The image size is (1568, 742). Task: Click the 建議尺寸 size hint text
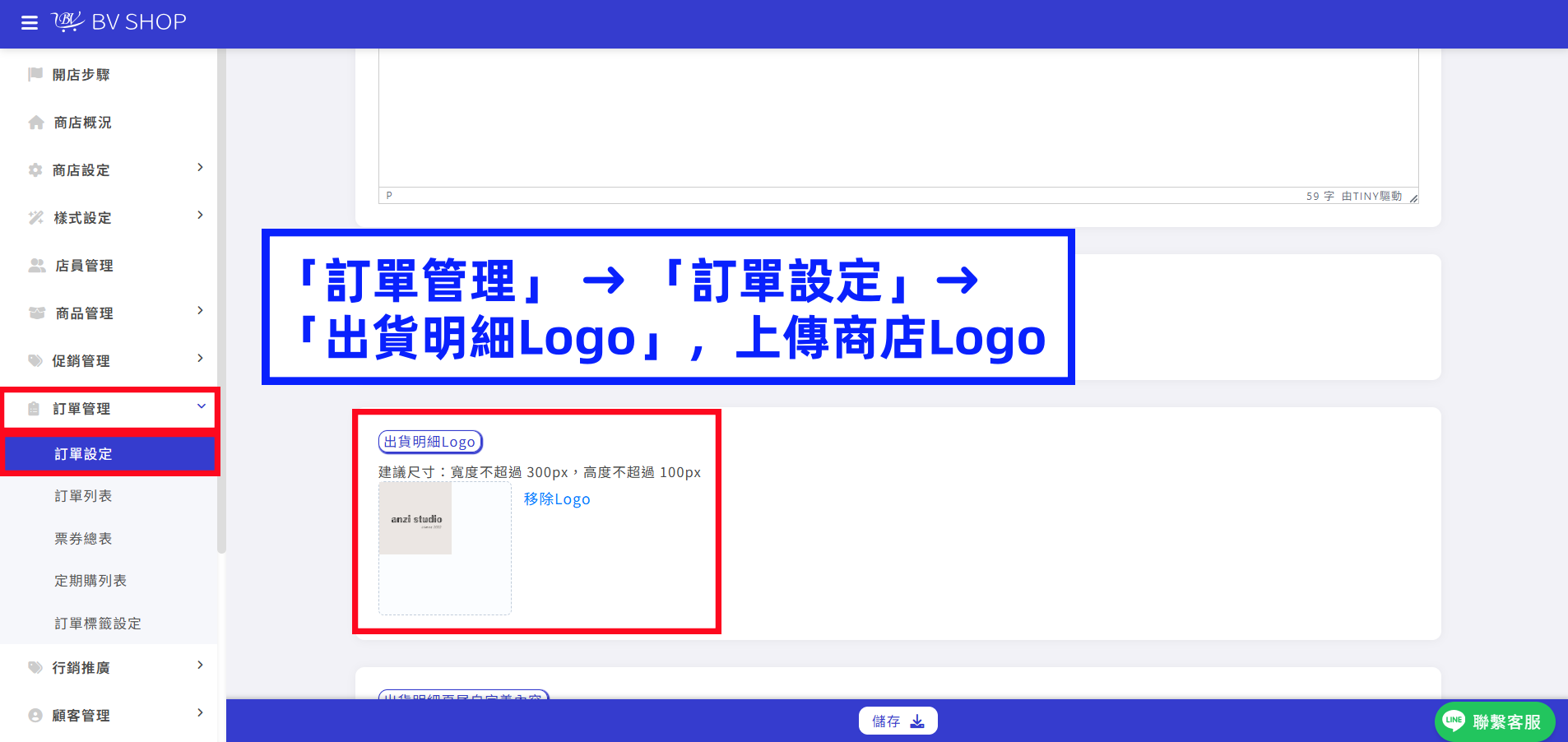[540, 472]
